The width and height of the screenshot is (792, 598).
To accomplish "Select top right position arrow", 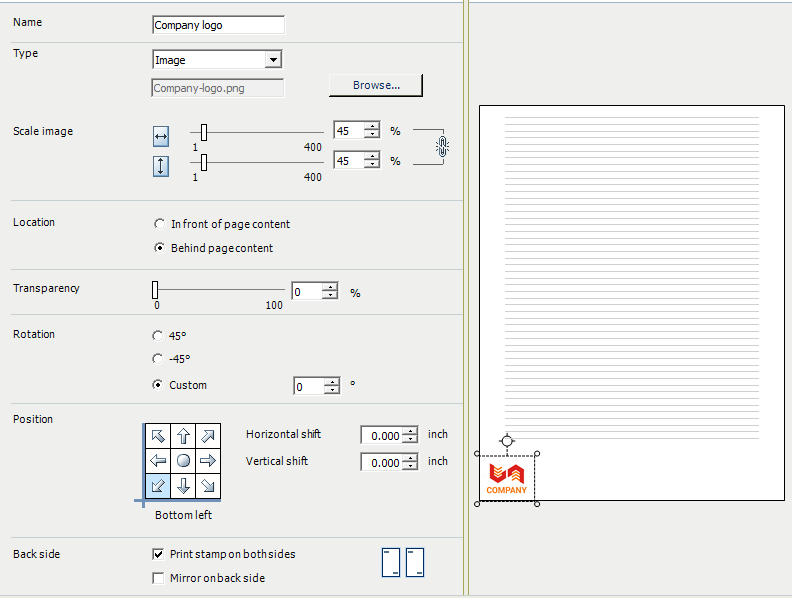I will tap(208, 435).
